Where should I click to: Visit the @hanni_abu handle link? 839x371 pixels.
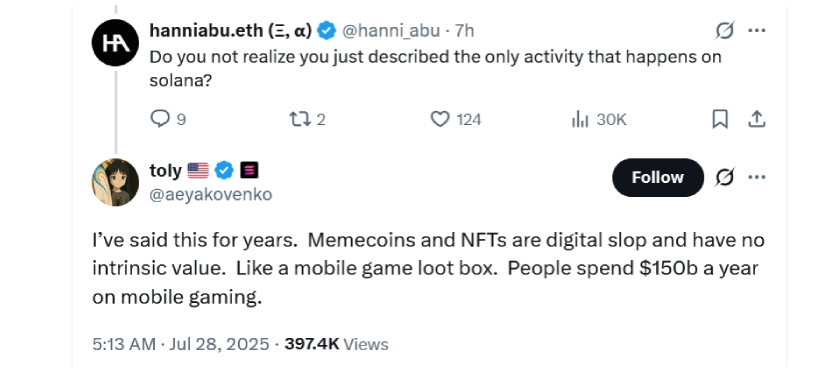tap(391, 31)
